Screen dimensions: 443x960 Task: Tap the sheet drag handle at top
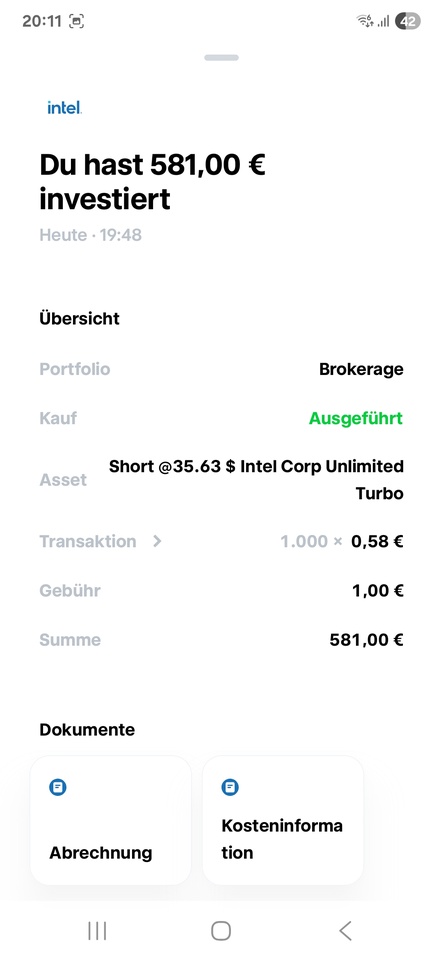(222, 58)
